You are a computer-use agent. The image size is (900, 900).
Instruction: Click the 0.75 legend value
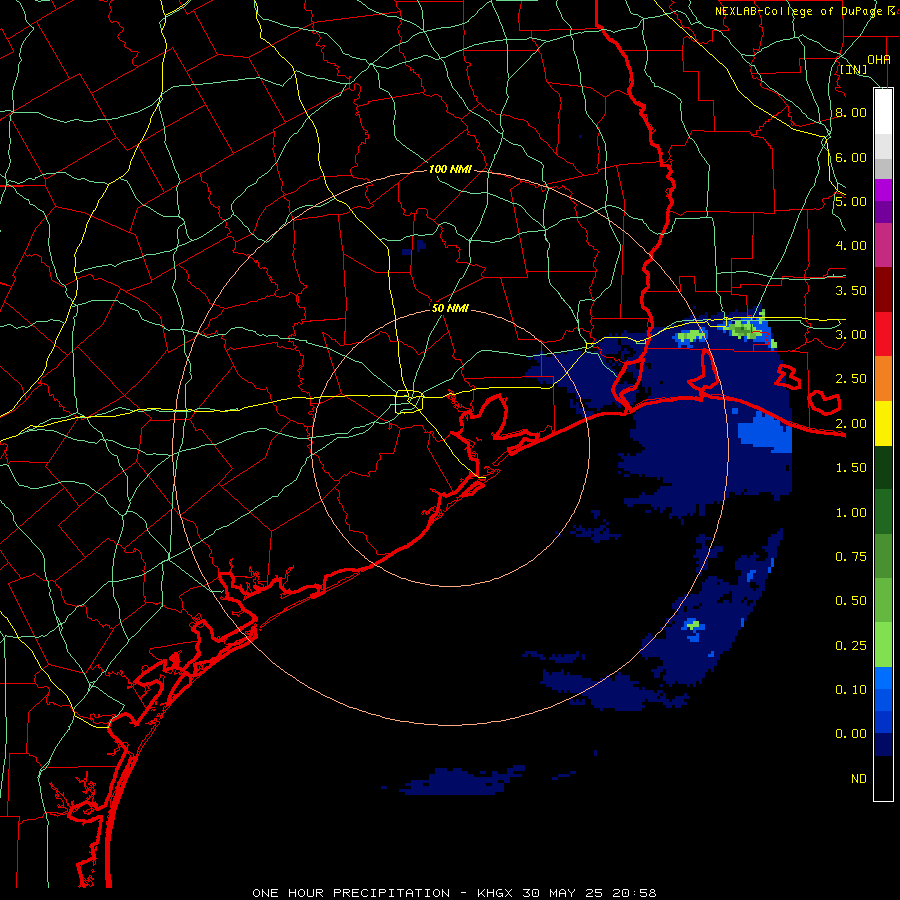point(851,557)
